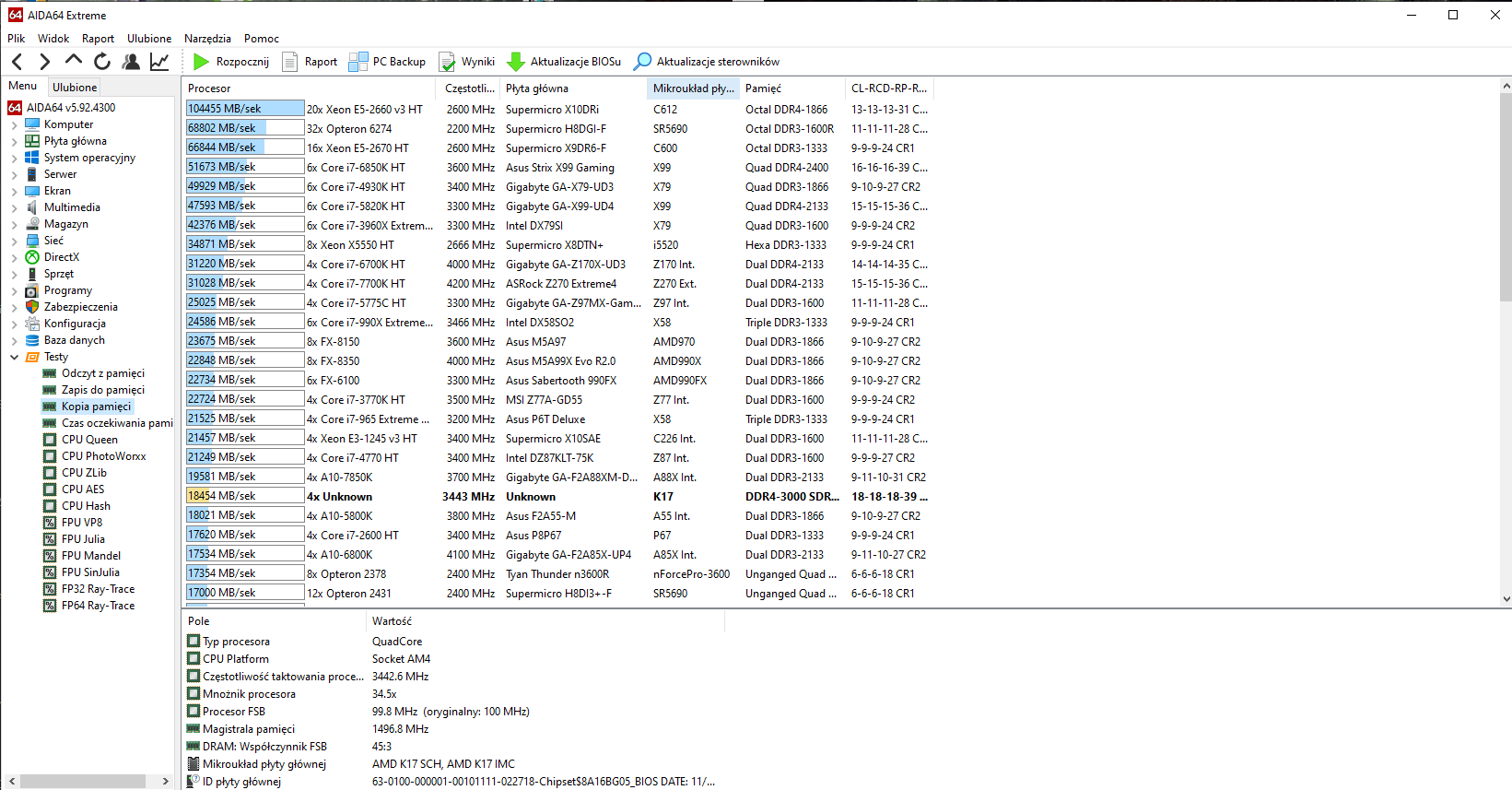Image resolution: width=1512 pixels, height=790 pixels.
Task: Start benchmark with Rozpocznij button
Action: point(231,62)
